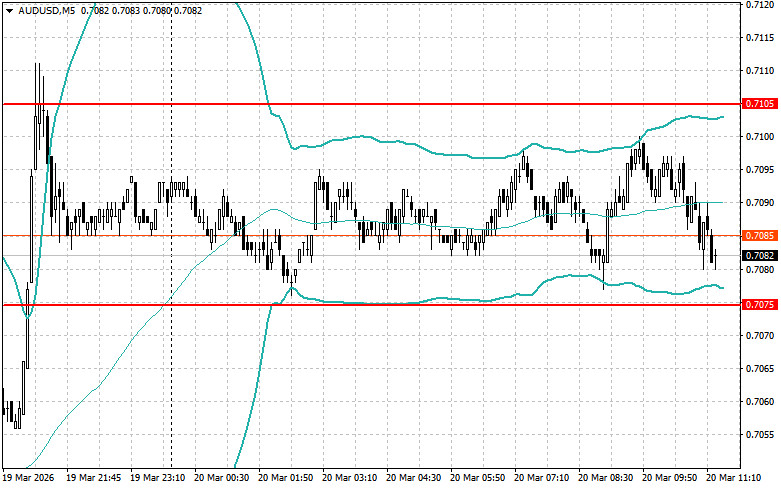
Task: Click the 0.7115 price scale value
Action: click(760, 38)
